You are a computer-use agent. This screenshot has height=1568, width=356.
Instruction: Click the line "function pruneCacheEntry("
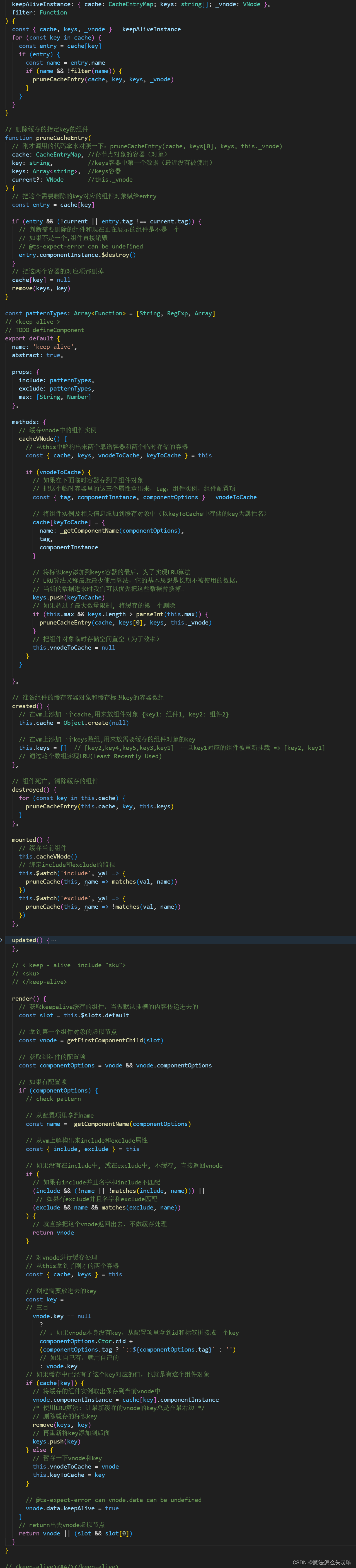coord(48,138)
